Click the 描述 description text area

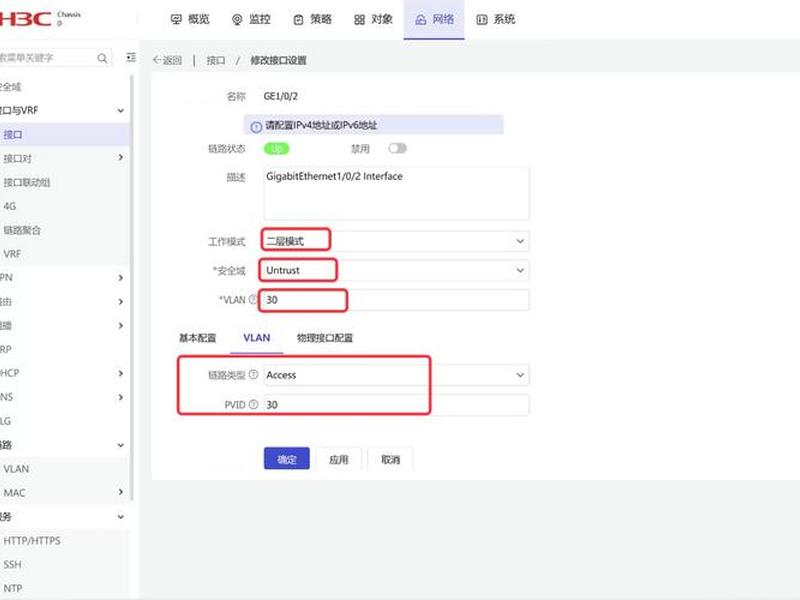pos(396,193)
